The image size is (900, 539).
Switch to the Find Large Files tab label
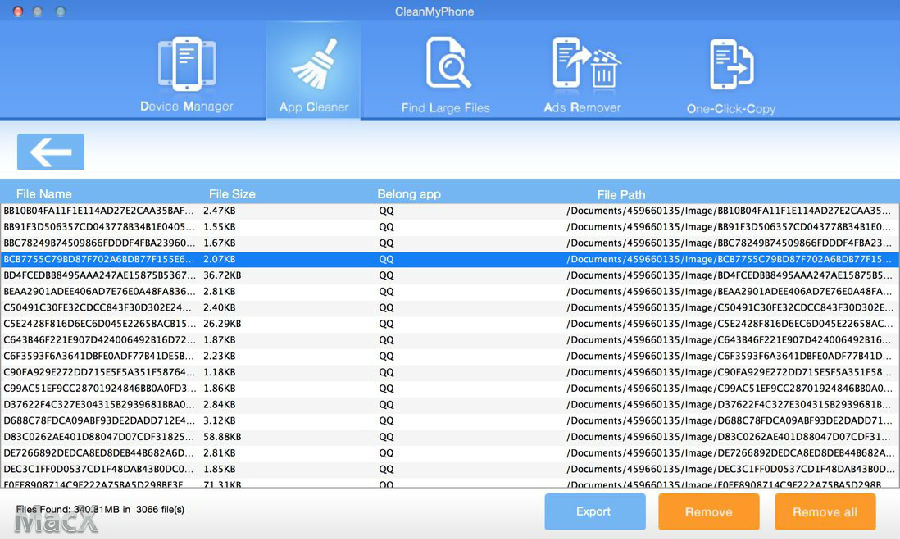click(446, 108)
